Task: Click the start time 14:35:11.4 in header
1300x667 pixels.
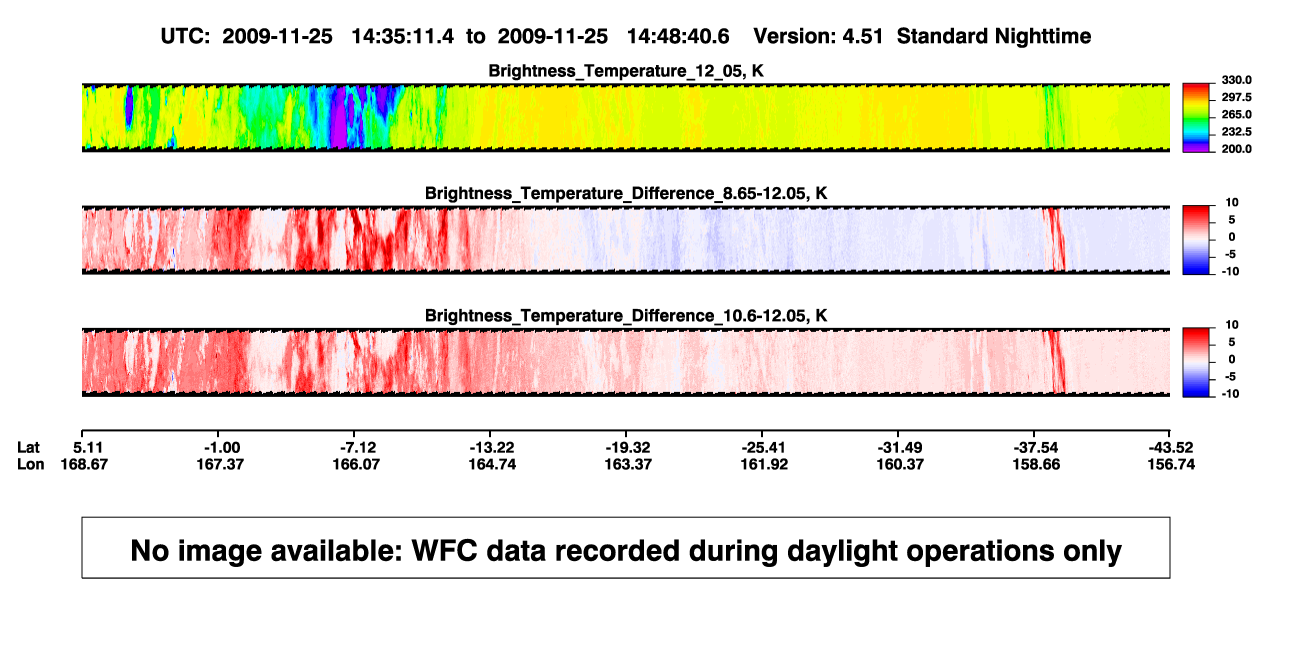Action: click(402, 36)
